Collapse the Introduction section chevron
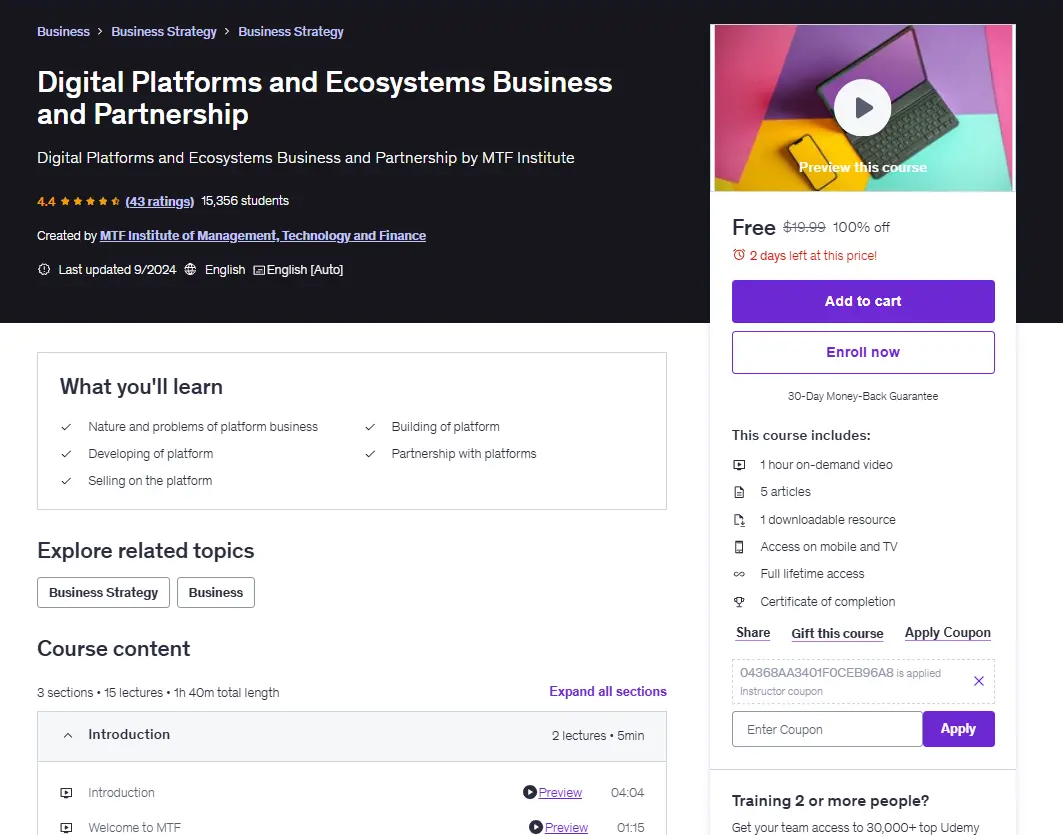Screen dimensions: 1063x835 [x=68, y=735]
